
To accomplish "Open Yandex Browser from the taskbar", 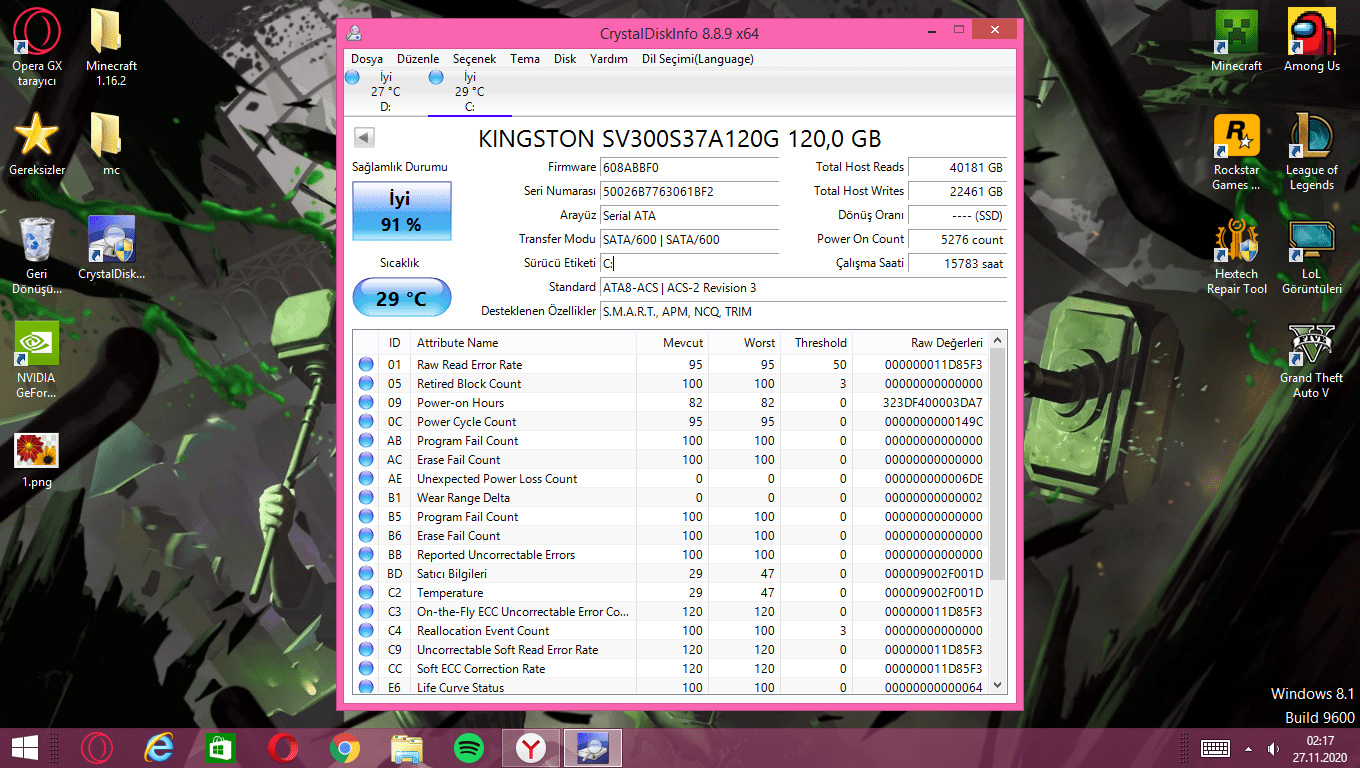I will pyautogui.click(x=531, y=748).
